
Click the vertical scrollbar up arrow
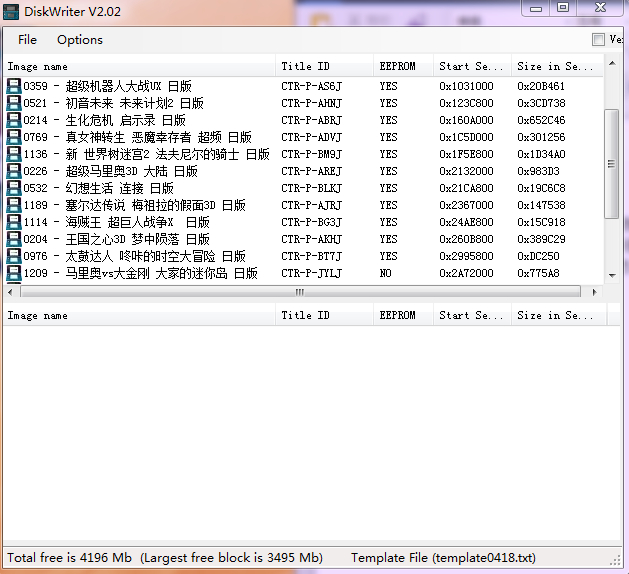(x=612, y=63)
